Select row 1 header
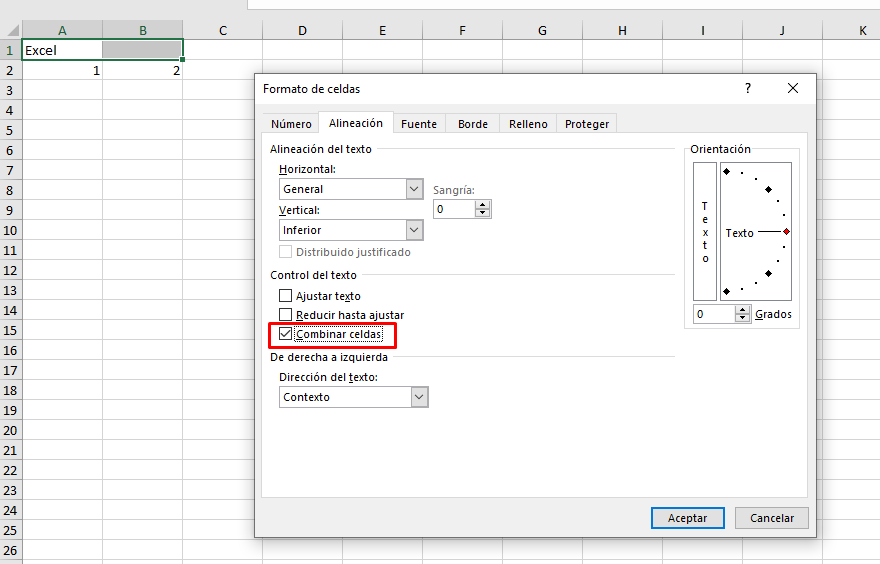This screenshot has width=880, height=564. 10,50
